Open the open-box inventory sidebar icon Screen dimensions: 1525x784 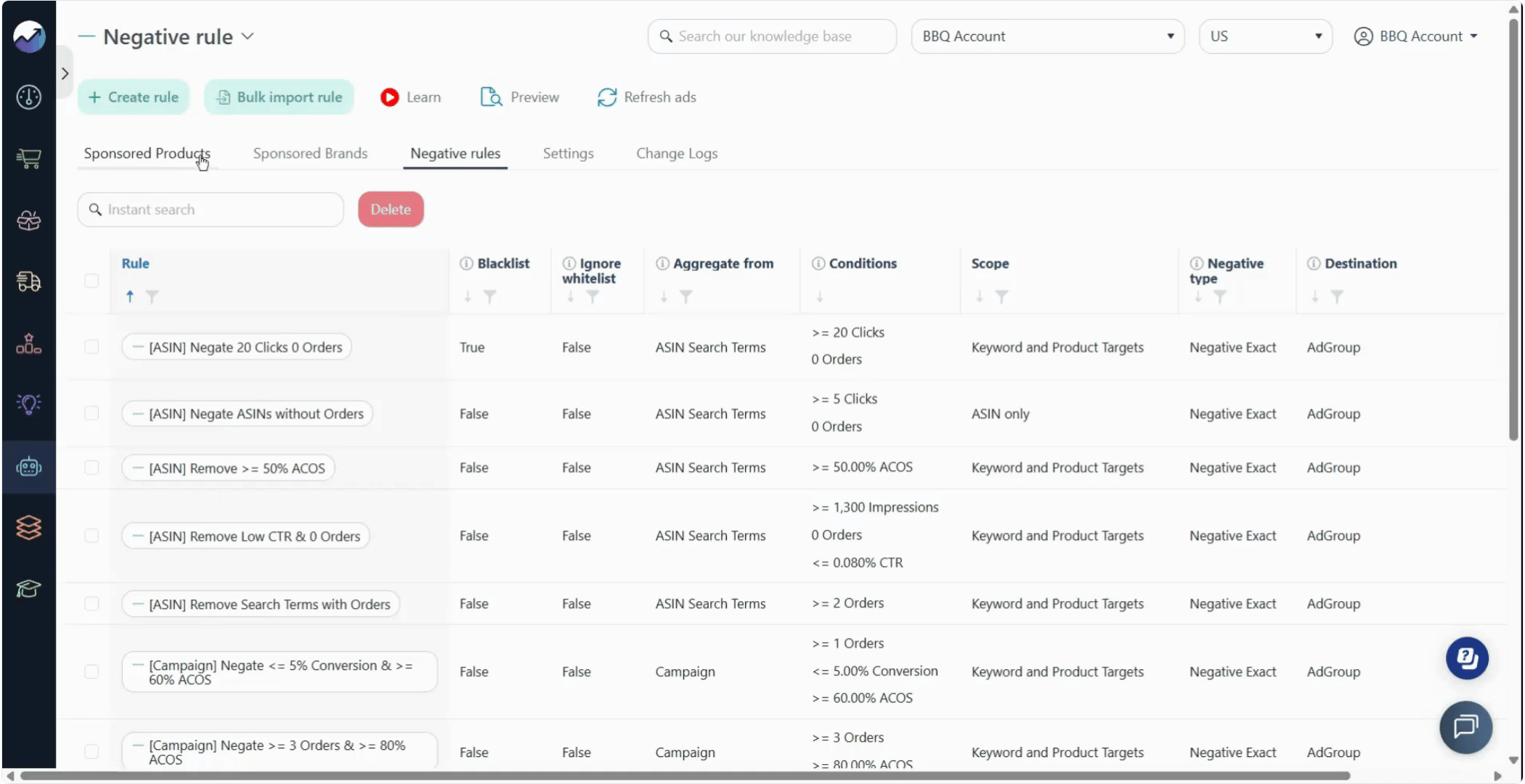coord(29,220)
